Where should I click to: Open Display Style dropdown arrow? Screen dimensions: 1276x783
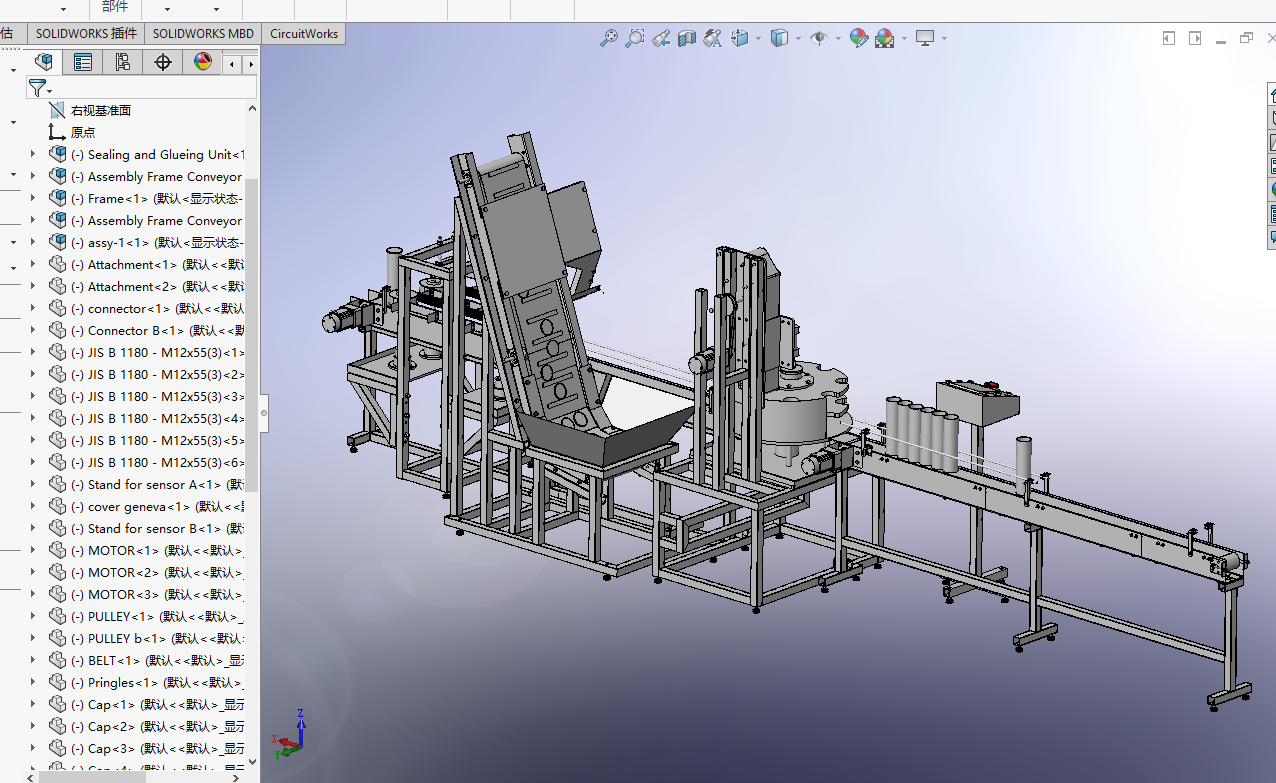tap(798, 39)
